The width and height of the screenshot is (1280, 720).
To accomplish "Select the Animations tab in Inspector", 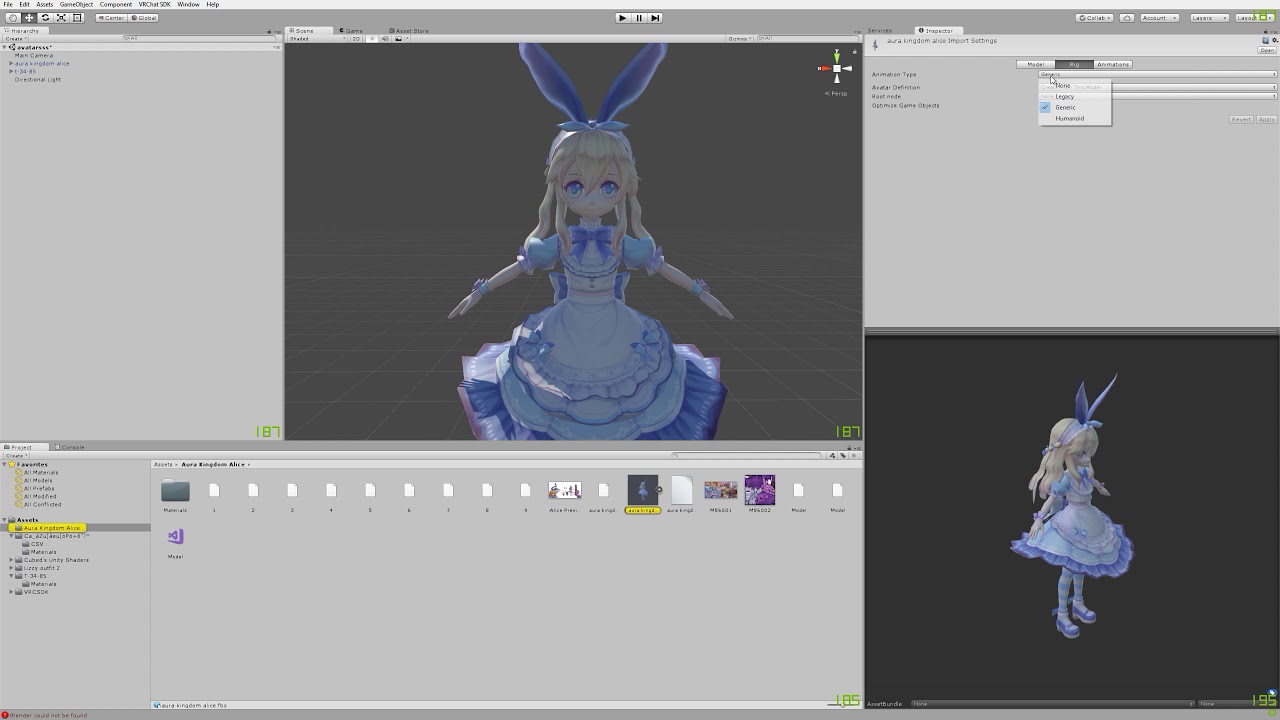I will pos(1113,65).
